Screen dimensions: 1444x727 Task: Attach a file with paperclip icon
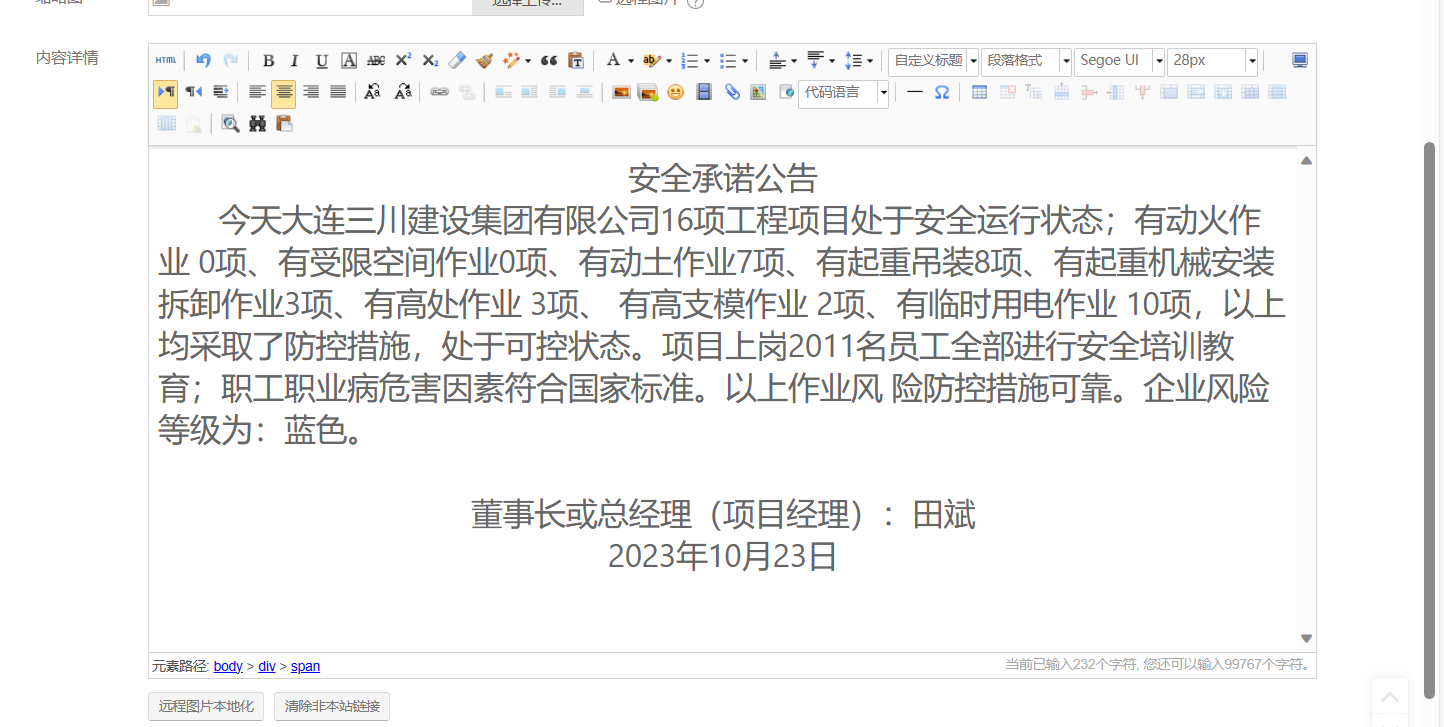point(732,93)
